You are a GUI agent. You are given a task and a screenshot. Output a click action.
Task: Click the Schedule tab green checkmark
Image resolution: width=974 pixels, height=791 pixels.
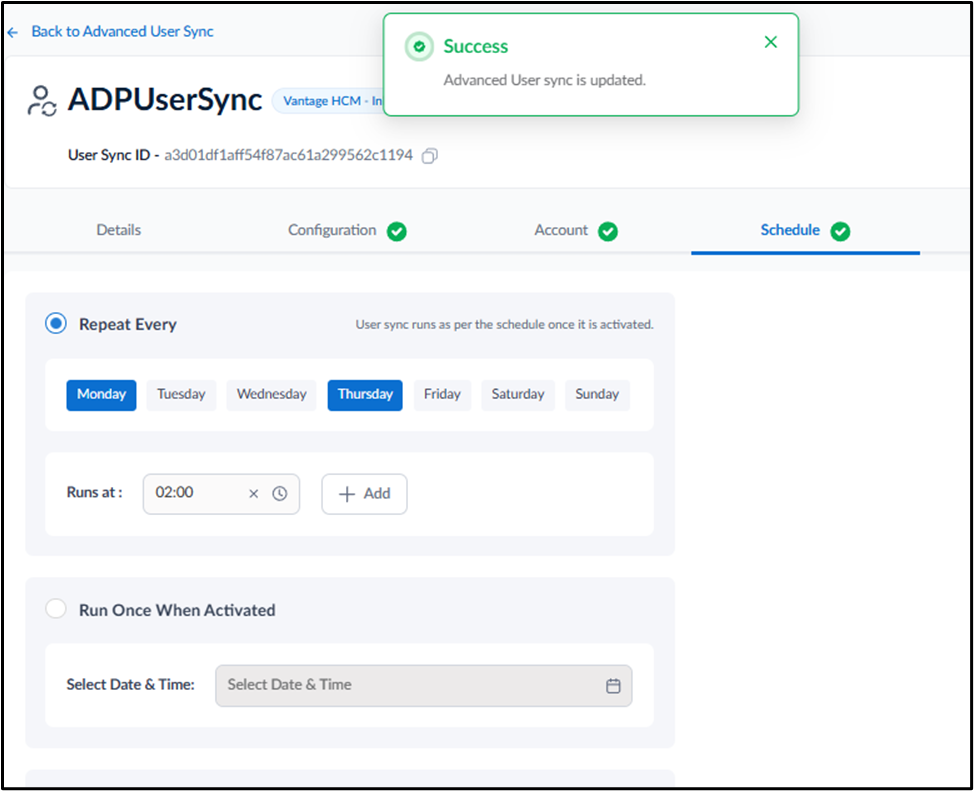coord(840,231)
